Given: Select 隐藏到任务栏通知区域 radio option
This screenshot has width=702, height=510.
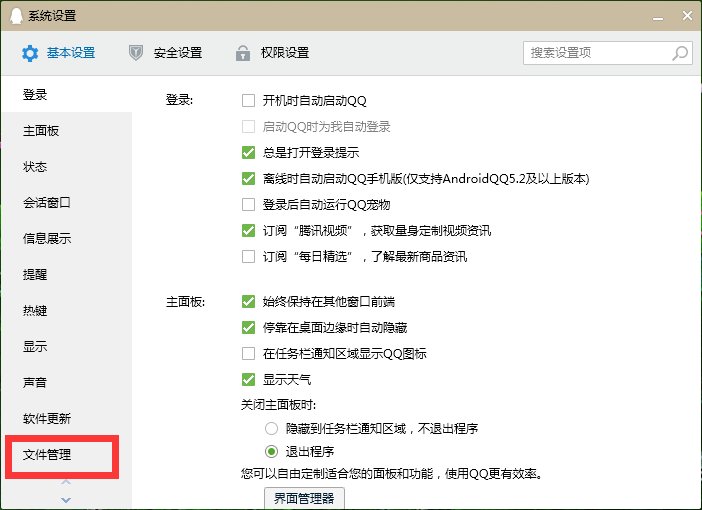Looking at the screenshot, I should click(x=271, y=429).
